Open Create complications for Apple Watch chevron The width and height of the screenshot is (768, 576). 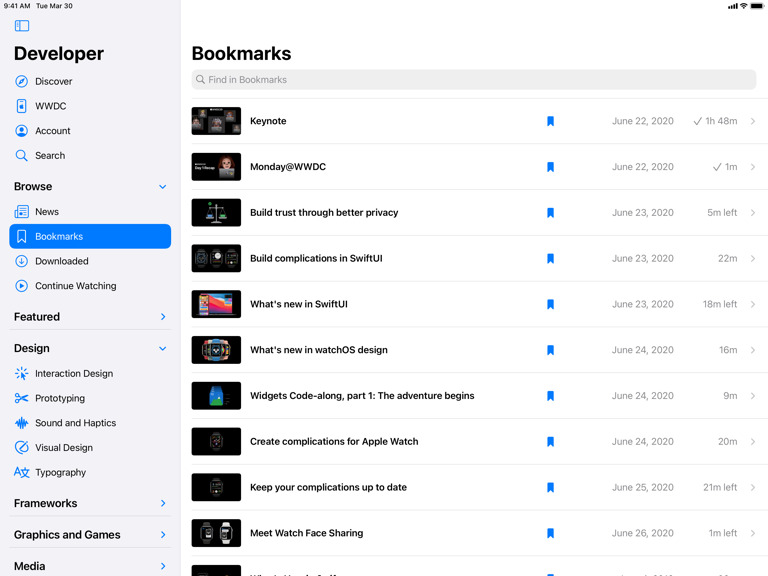tap(753, 441)
